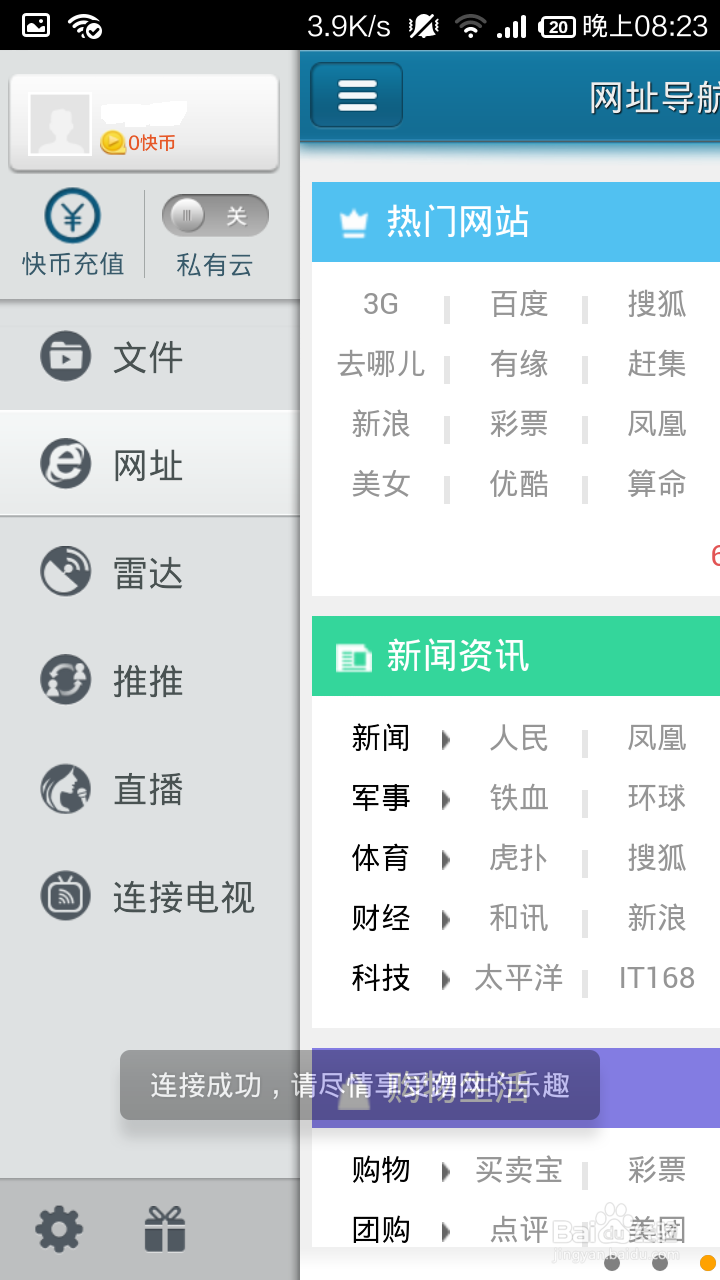Open the 百度 link
This screenshot has height=1280, width=720.
coord(519,304)
